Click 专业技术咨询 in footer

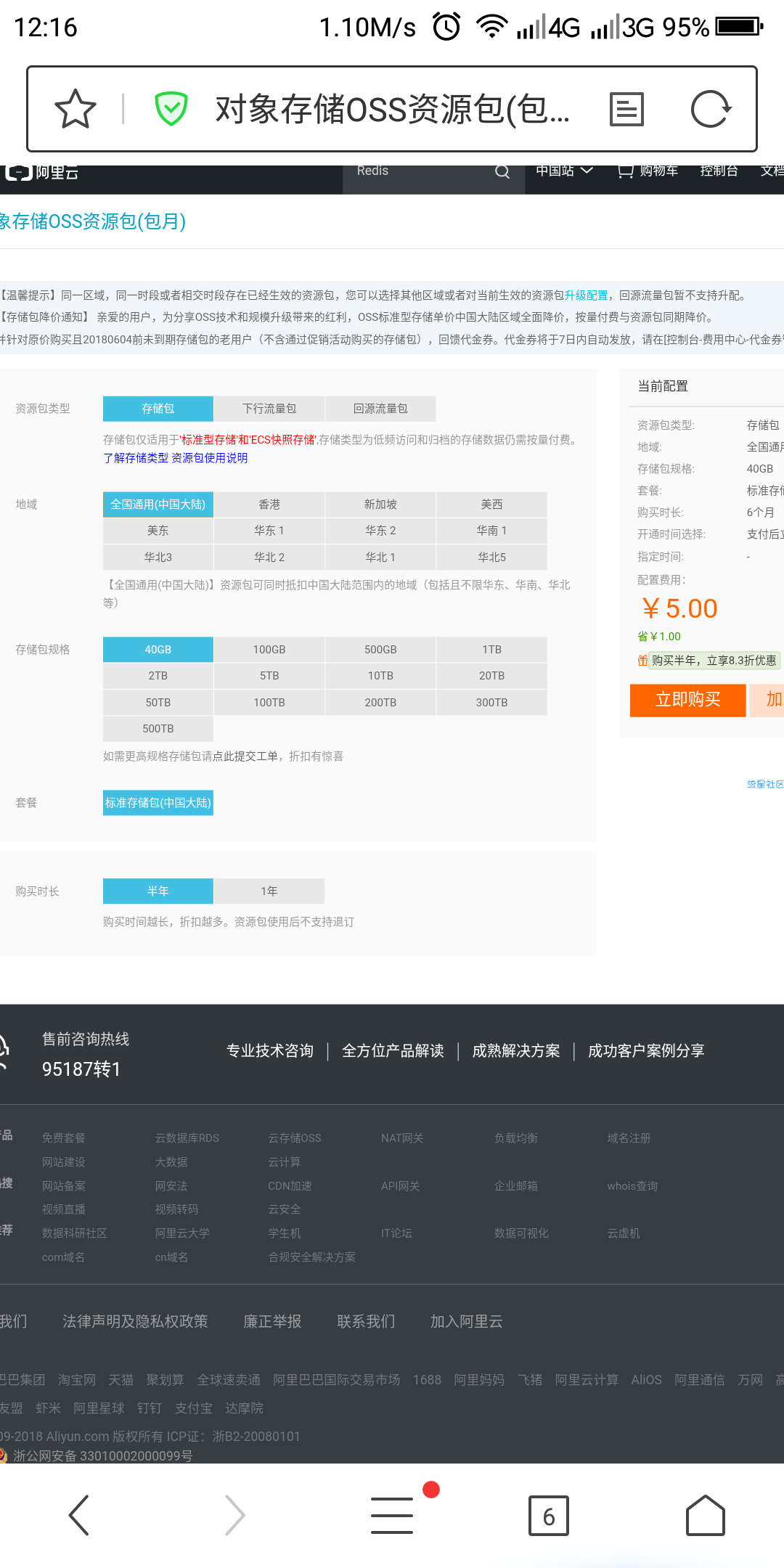pyautogui.click(x=270, y=1051)
